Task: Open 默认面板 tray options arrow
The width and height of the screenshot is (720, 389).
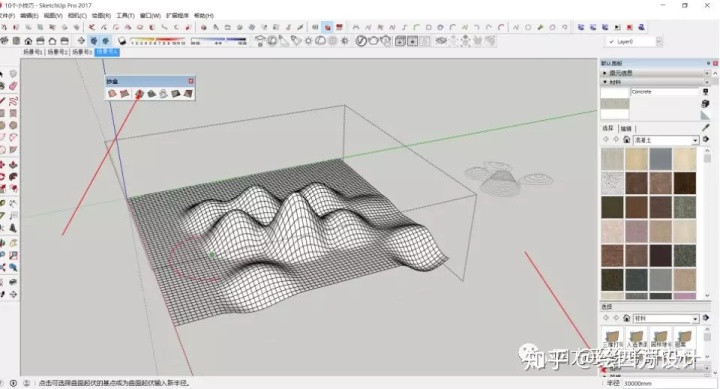Action: tap(709, 63)
